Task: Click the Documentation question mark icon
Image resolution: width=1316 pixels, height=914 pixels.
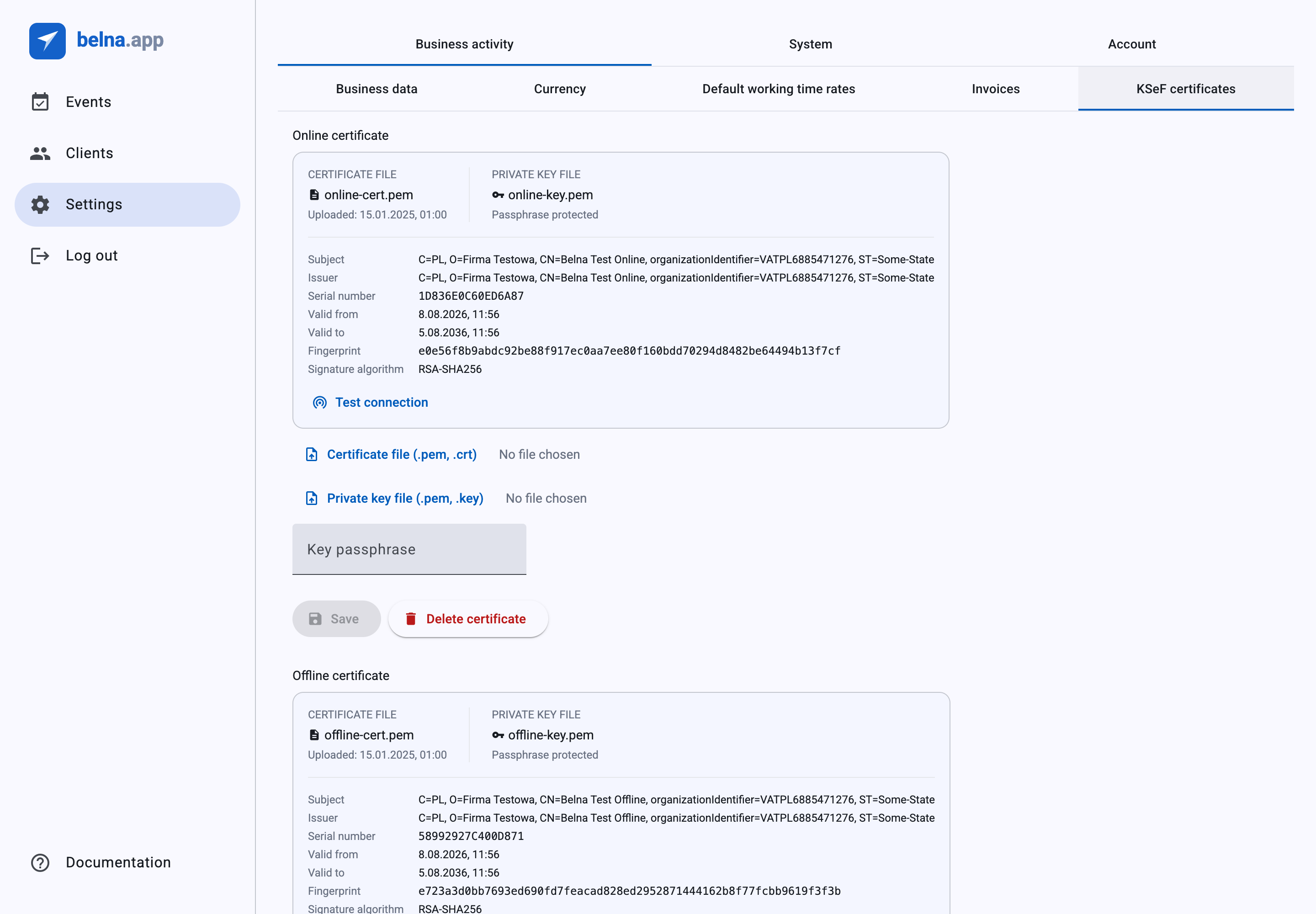Action: pyautogui.click(x=40, y=862)
